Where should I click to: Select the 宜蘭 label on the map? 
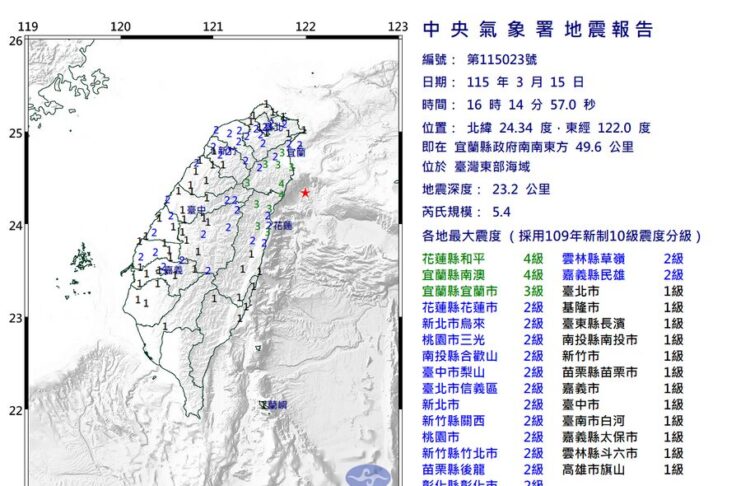pos(296,153)
